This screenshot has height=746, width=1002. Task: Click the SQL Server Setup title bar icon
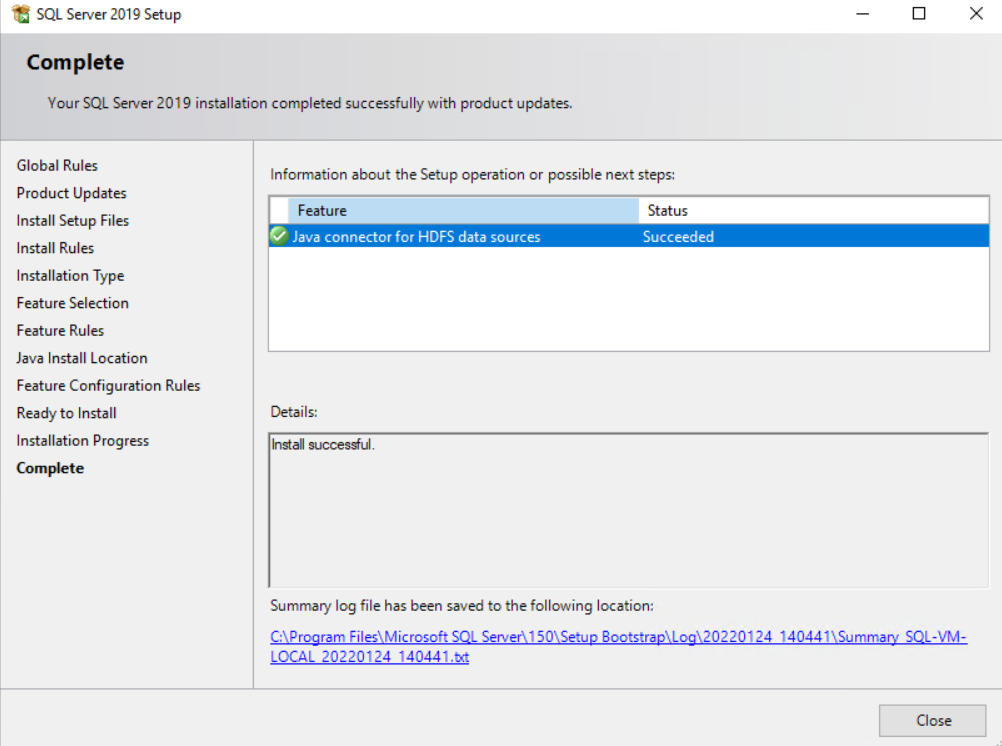point(20,13)
